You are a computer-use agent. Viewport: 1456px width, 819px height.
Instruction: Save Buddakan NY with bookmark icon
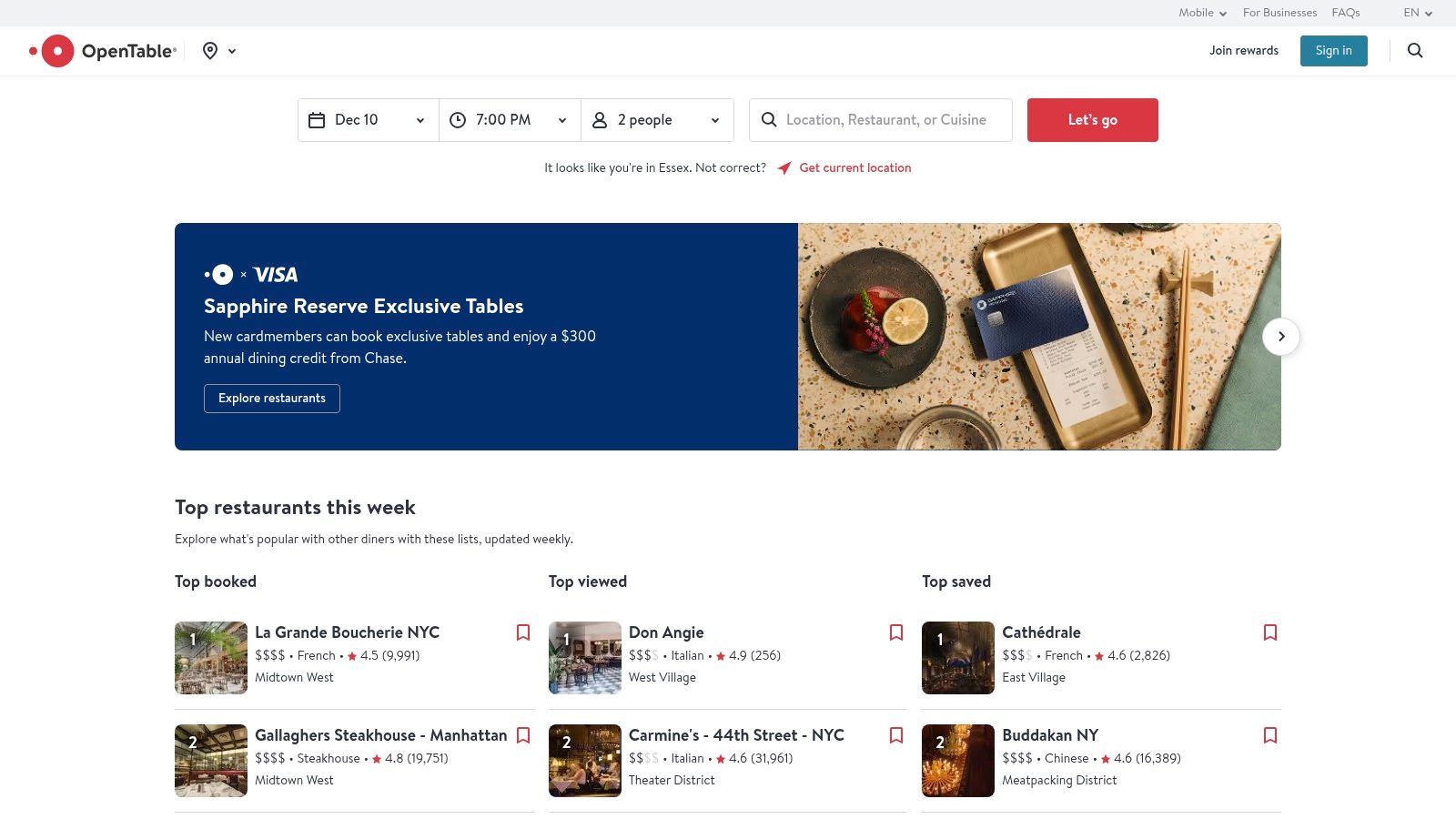[1270, 735]
